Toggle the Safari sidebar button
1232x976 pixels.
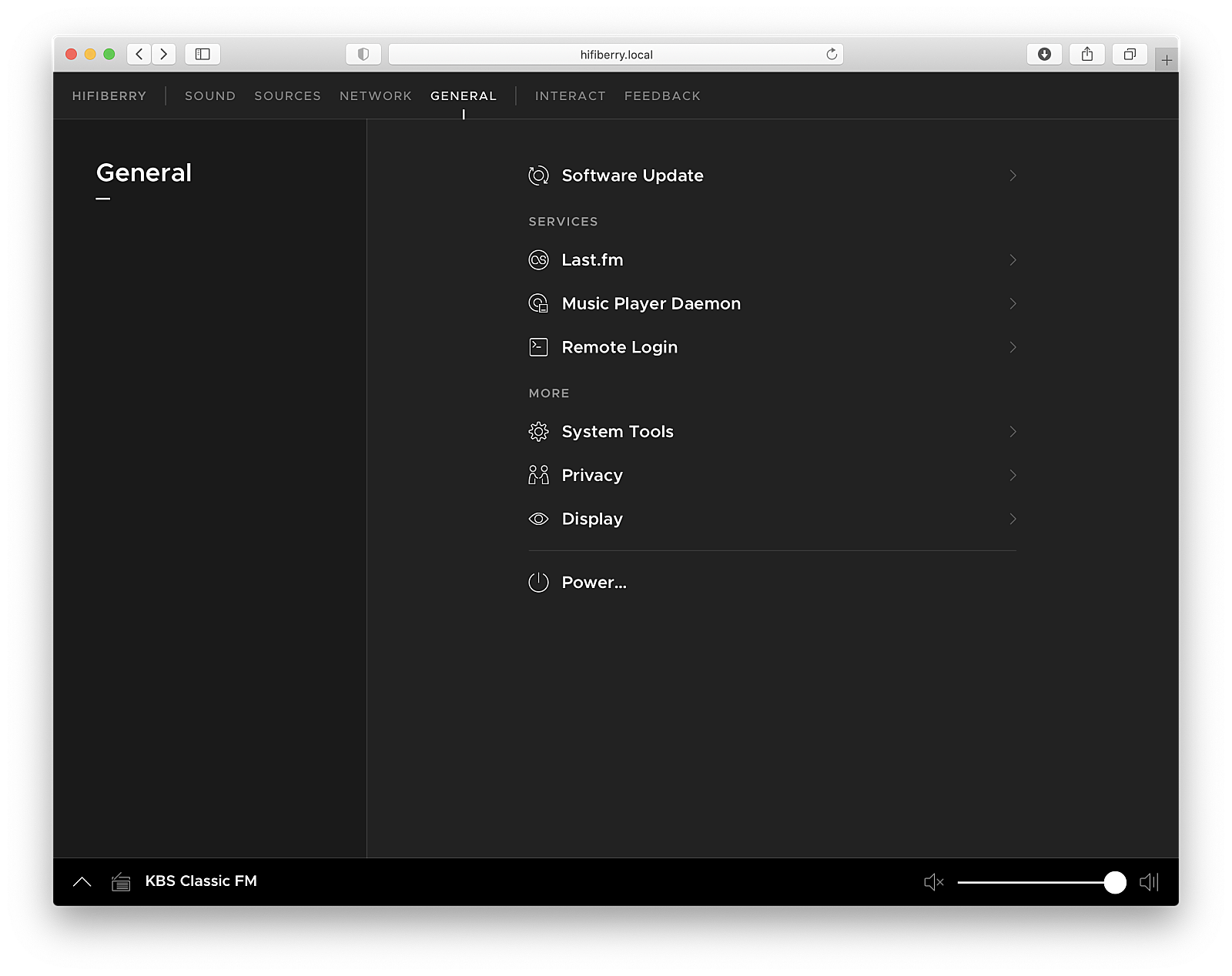(203, 54)
